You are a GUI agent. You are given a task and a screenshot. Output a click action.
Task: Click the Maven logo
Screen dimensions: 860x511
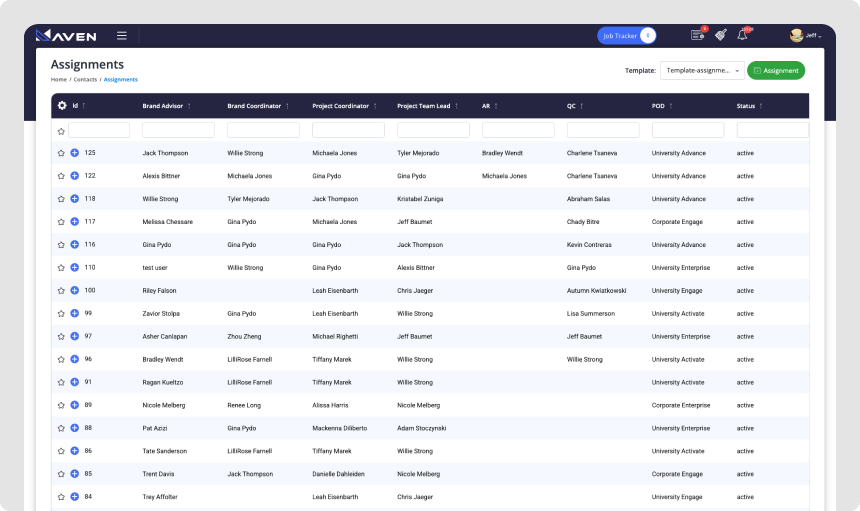[x=66, y=36]
